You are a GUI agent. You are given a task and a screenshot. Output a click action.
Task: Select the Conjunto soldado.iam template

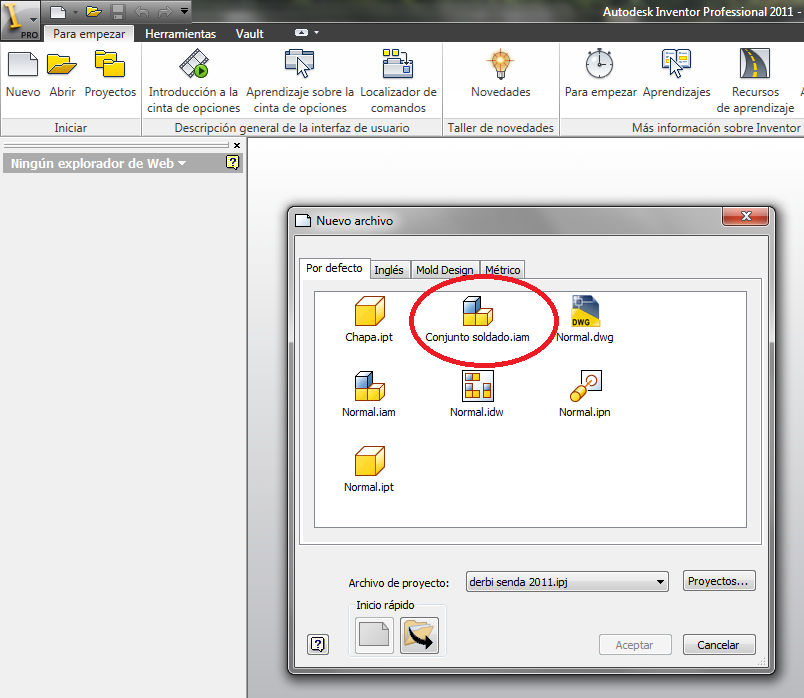click(477, 319)
